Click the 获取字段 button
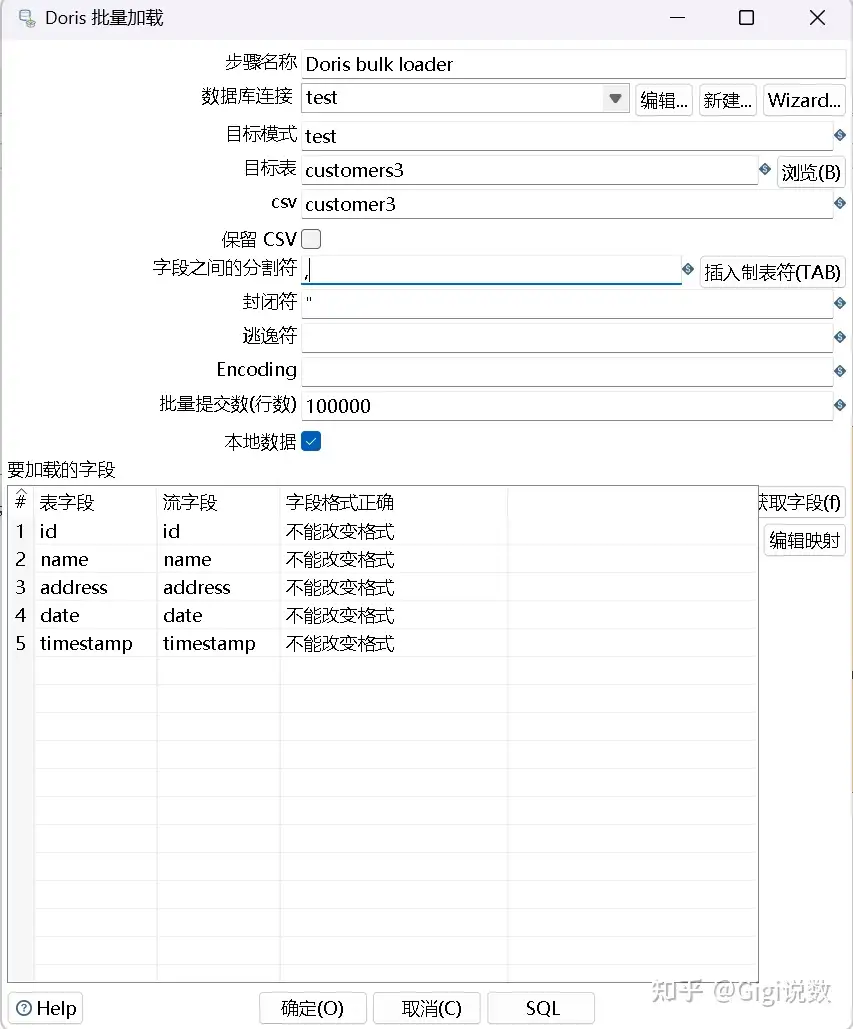 [801, 503]
